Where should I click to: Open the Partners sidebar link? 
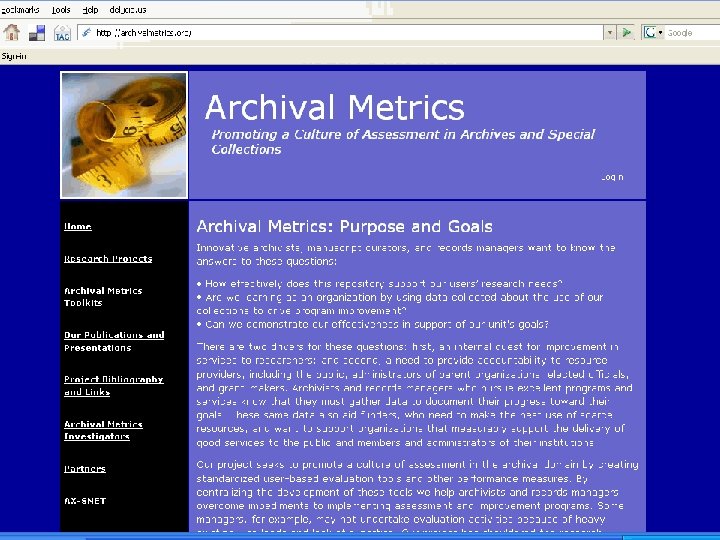pyautogui.click(x=85, y=469)
